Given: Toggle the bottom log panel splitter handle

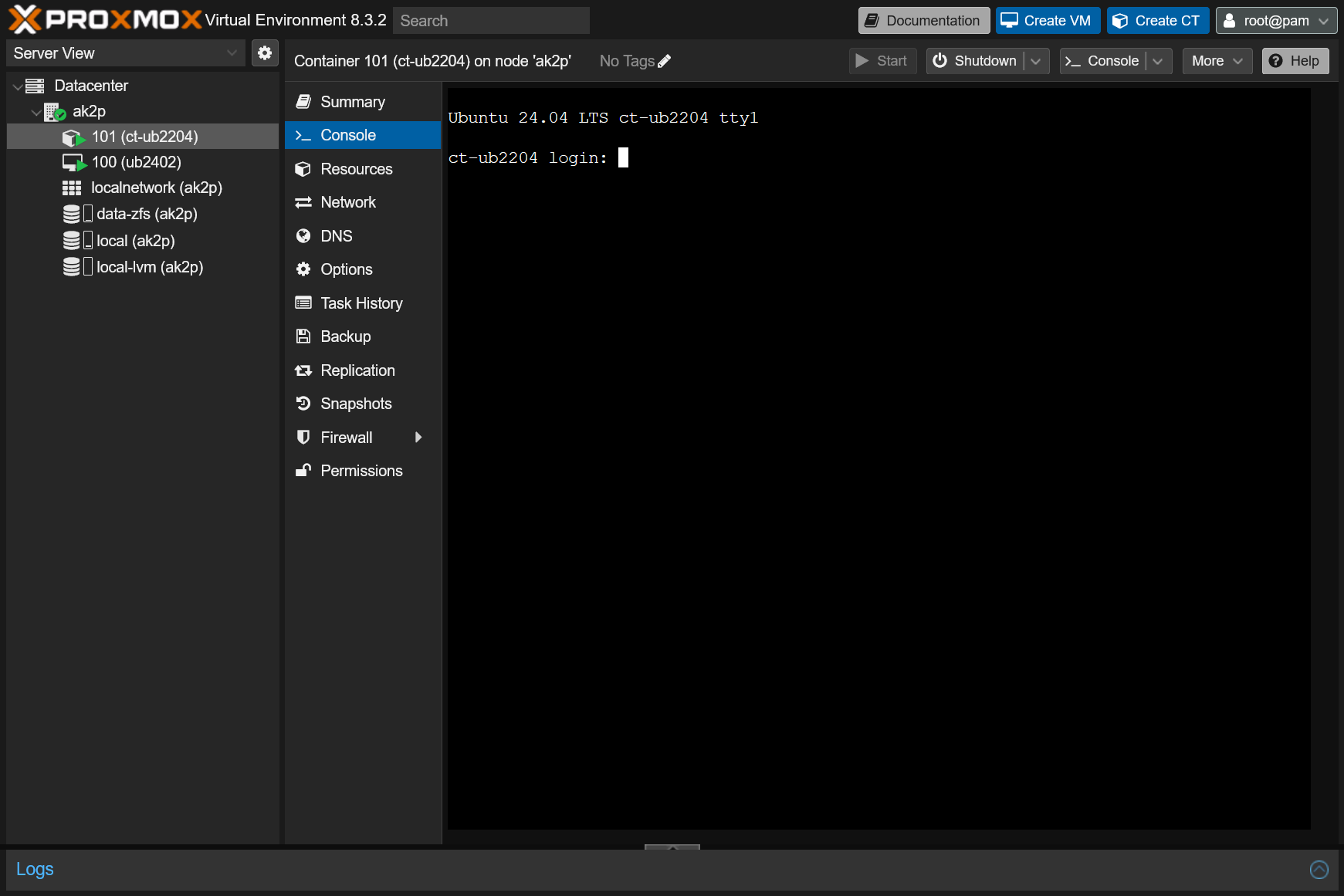Looking at the screenshot, I should coord(672,847).
